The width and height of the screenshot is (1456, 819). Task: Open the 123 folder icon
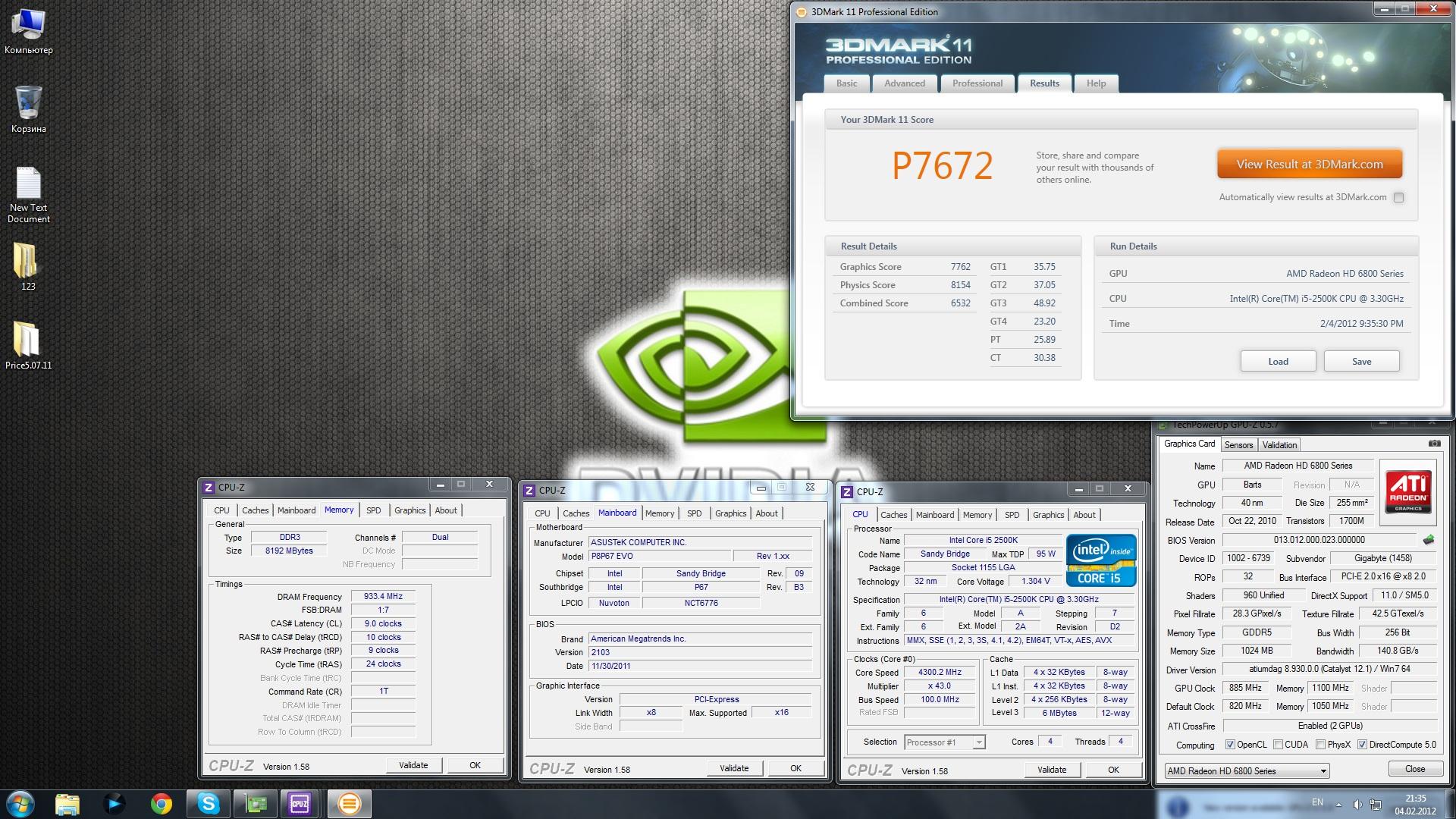coord(27,267)
